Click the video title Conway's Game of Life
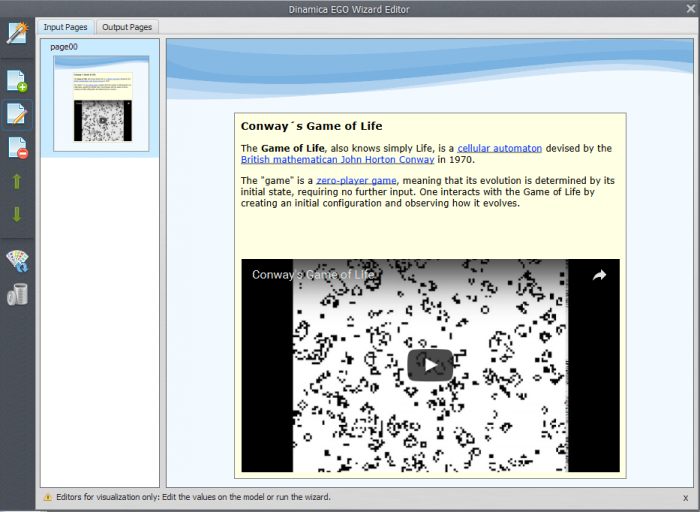The image size is (700, 512). click(x=313, y=274)
